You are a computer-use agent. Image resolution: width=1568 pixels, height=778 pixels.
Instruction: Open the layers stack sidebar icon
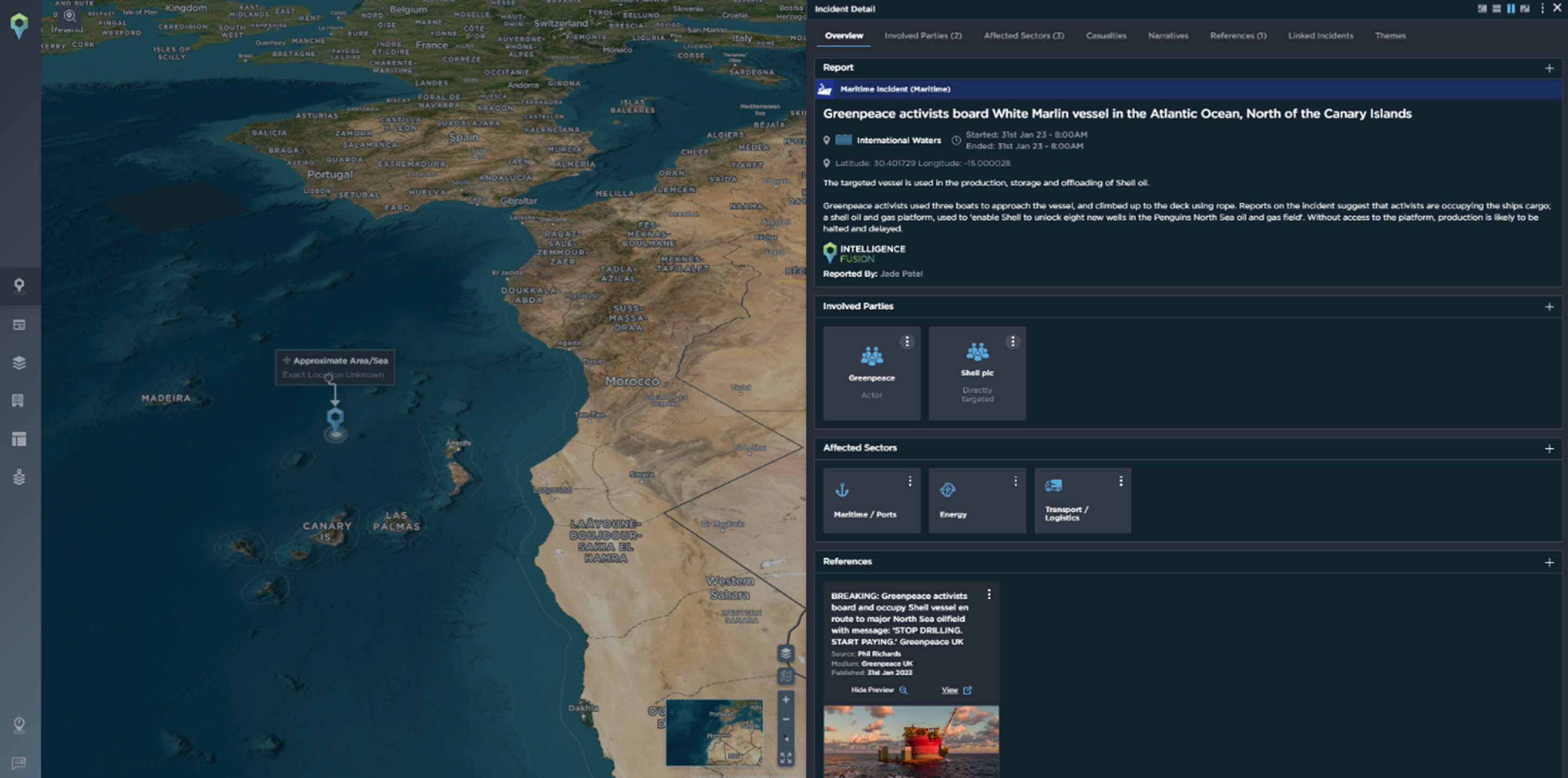pos(19,363)
